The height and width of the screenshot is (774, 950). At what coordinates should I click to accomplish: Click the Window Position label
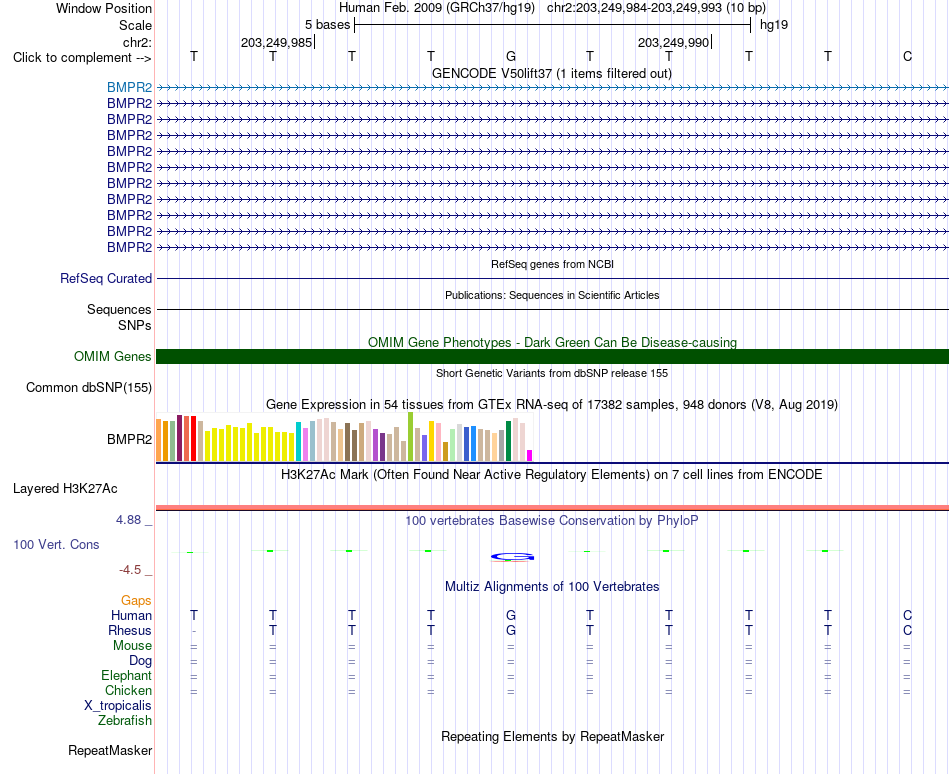pyautogui.click(x=104, y=8)
